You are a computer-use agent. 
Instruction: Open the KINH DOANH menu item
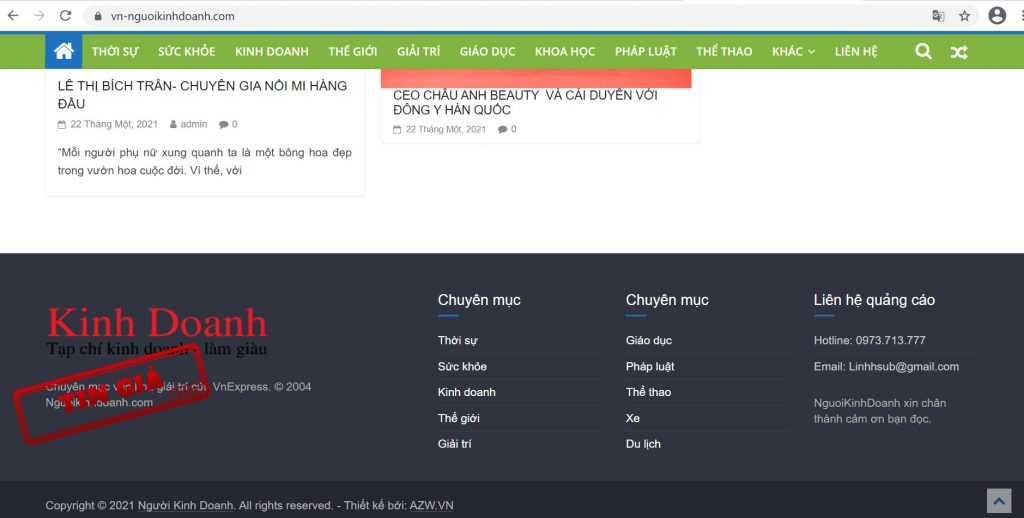pyautogui.click(x=271, y=51)
